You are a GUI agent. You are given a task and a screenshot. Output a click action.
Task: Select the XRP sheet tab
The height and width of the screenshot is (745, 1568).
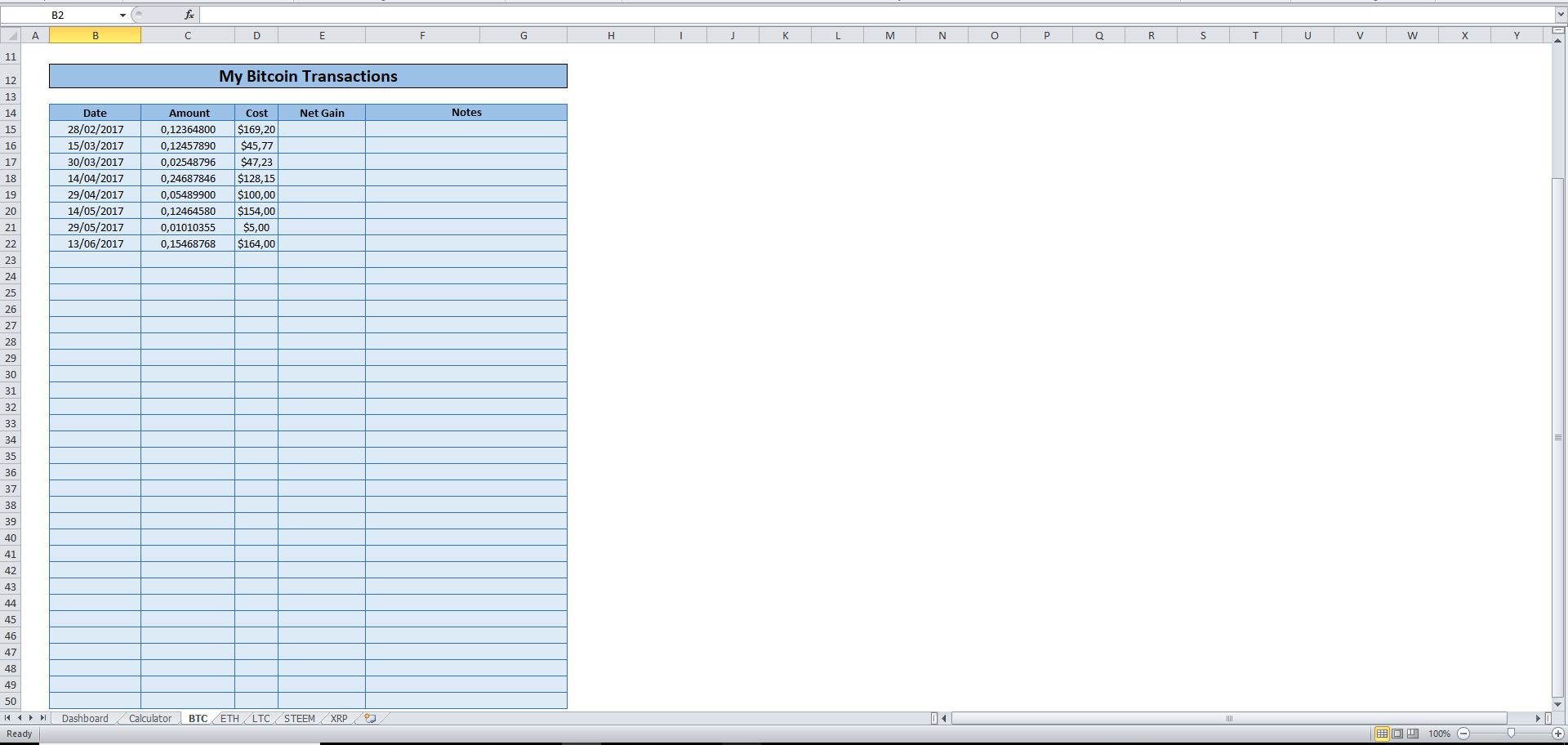point(338,719)
